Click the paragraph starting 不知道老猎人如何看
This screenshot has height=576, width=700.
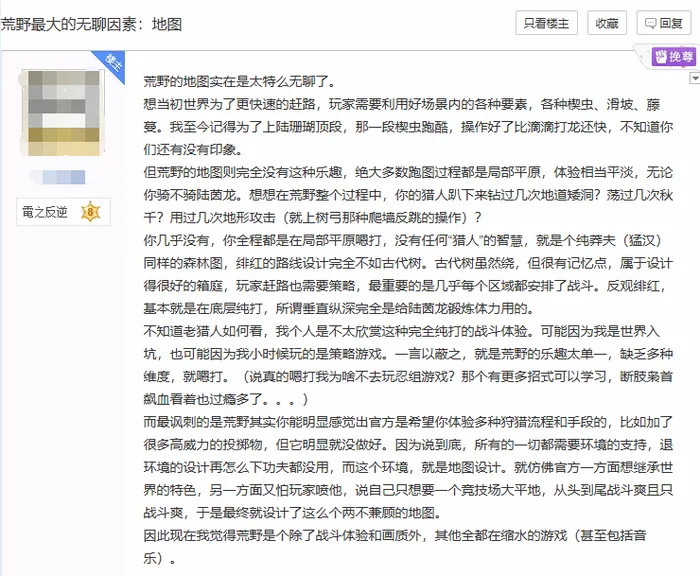(x=408, y=365)
